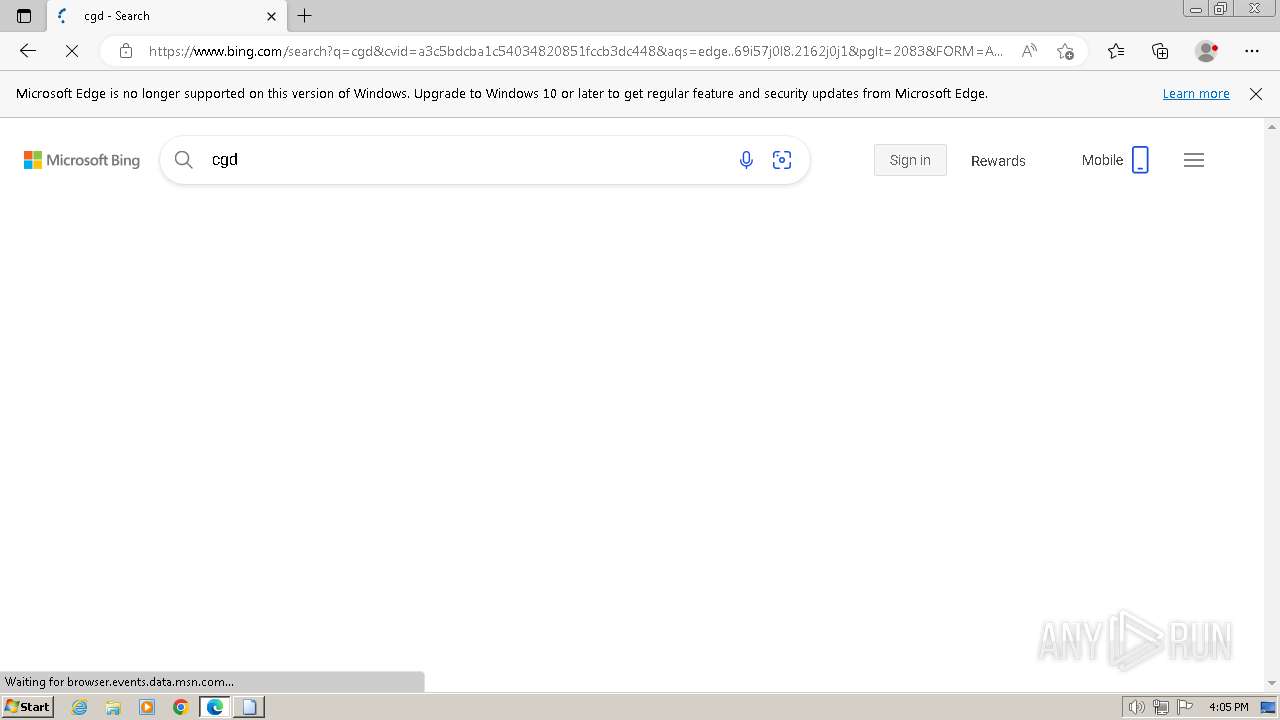Start voice search with microphone icon
The image size is (1280, 720).
[746, 160]
